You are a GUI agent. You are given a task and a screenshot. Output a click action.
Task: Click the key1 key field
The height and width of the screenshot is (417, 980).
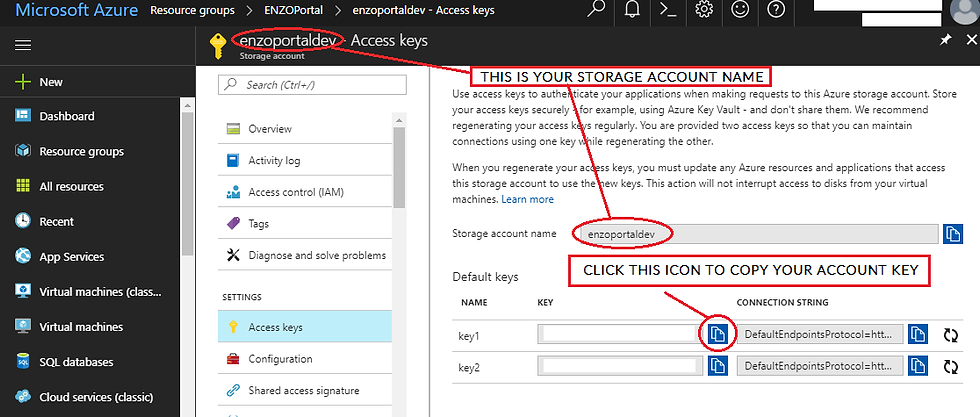[x=621, y=334]
